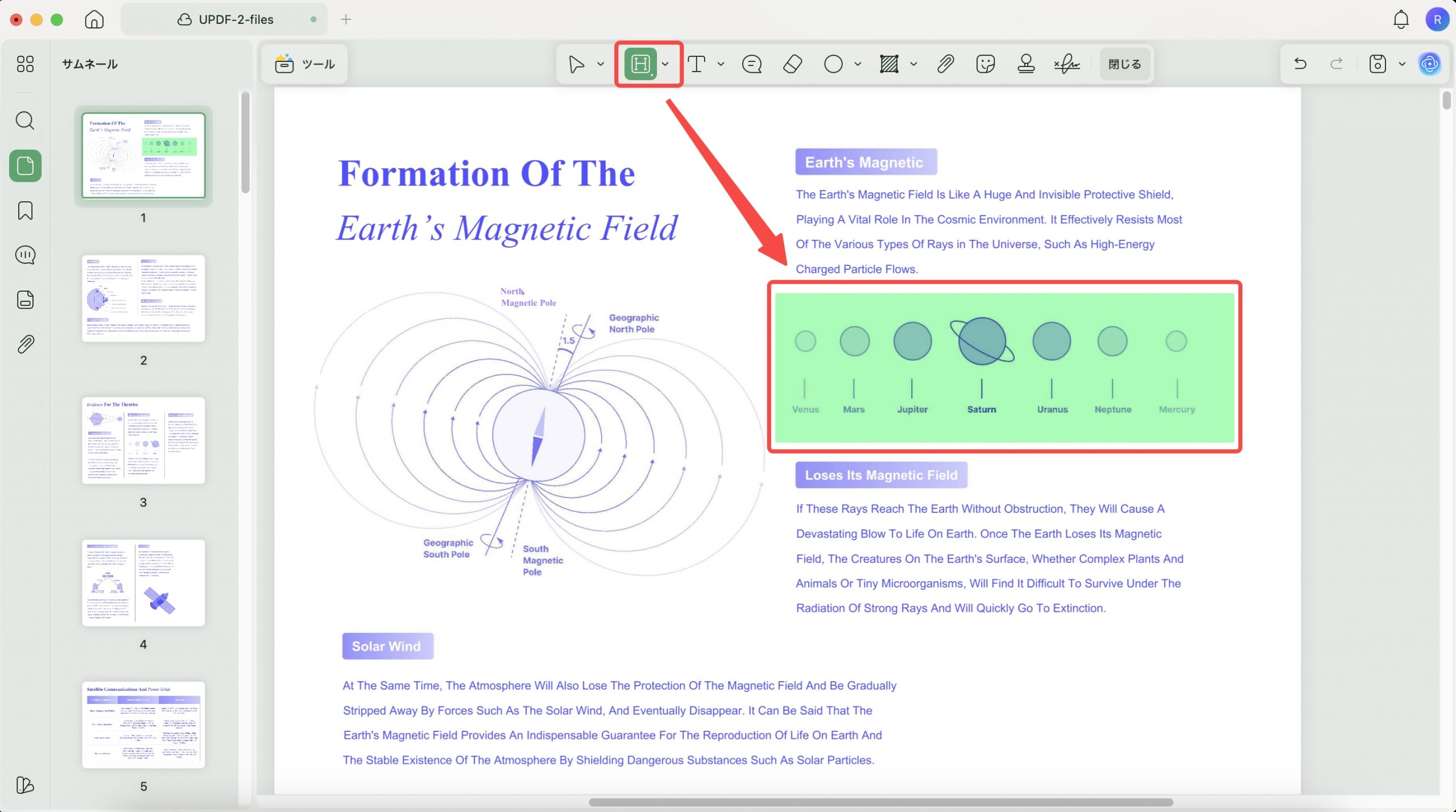Select the area highlight tool
This screenshot has width=1456, height=812.
[x=640, y=64]
